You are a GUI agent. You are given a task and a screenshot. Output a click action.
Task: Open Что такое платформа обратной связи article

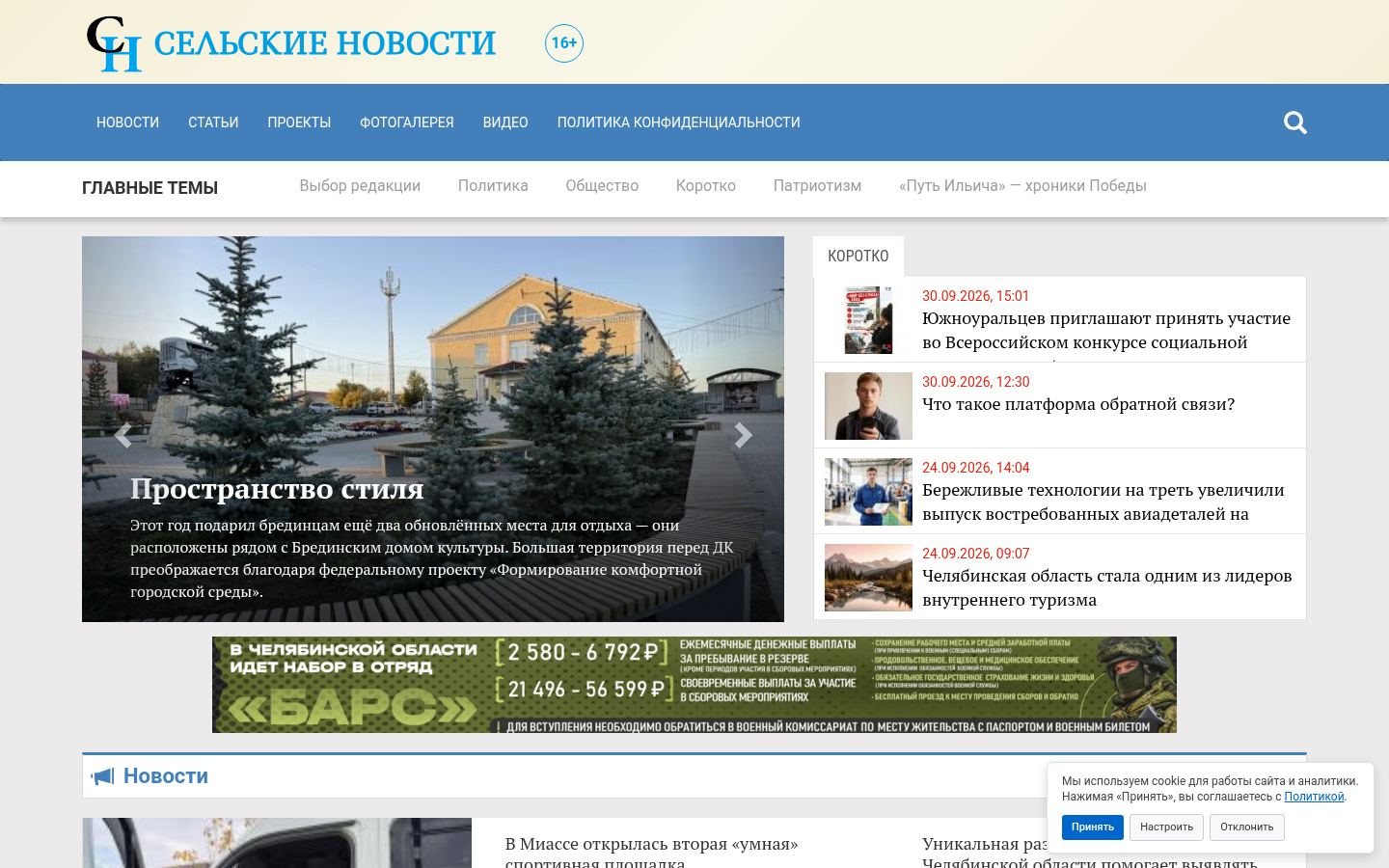pos(1078,404)
